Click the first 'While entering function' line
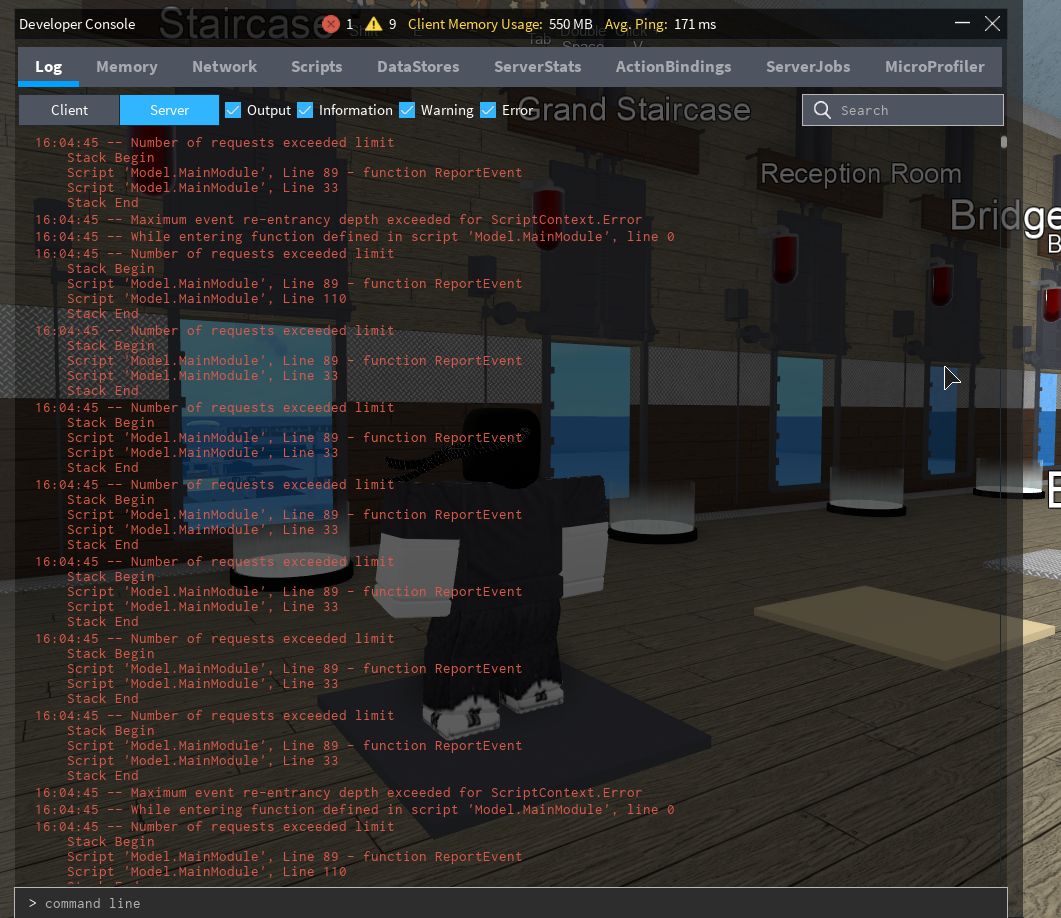 tap(355, 237)
